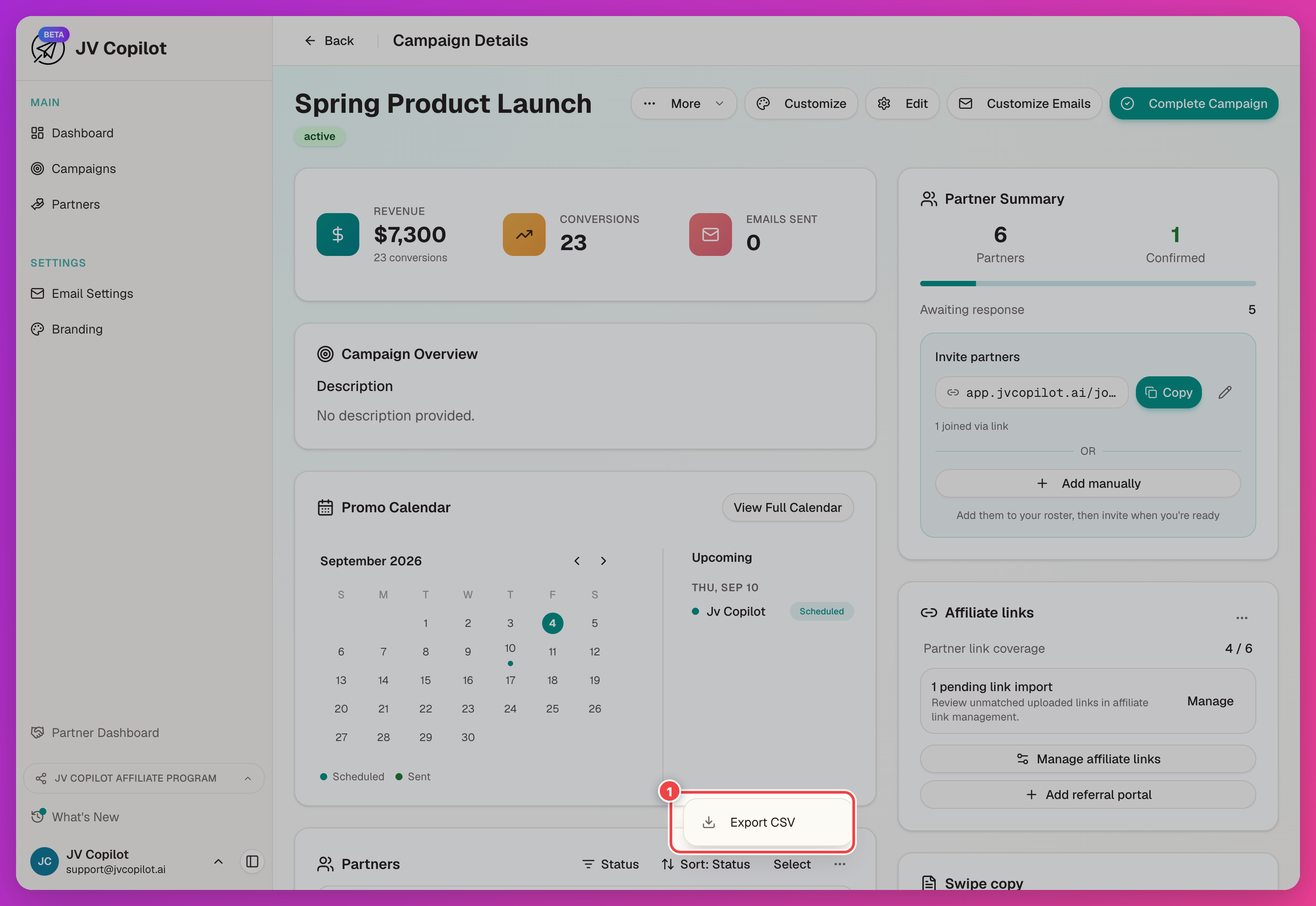This screenshot has height=906, width=1316.
Task: Click the active status badge
Action: click(x=320, y=136)
